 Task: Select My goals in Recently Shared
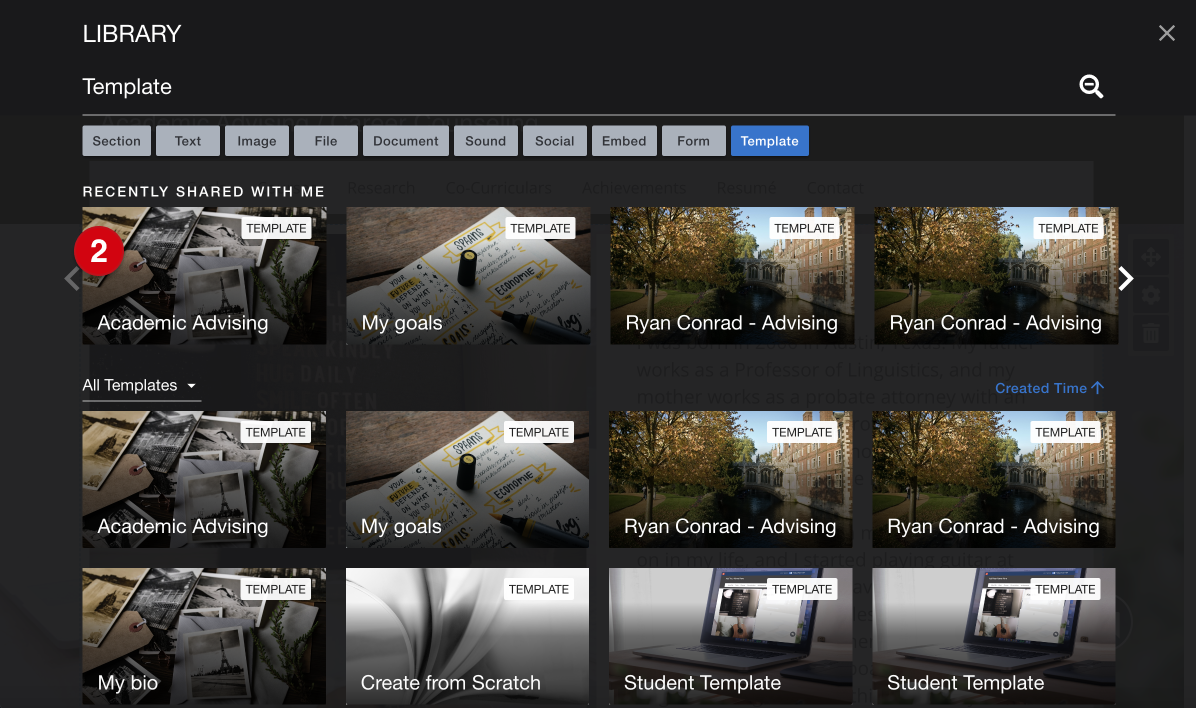468,276
